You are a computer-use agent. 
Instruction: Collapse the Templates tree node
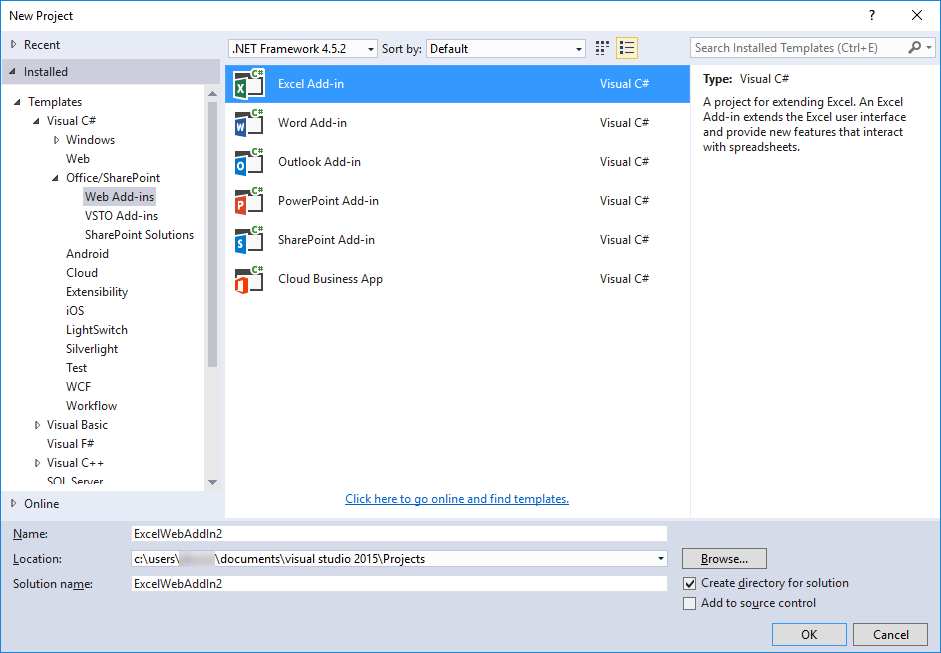[x=17, y=102]
